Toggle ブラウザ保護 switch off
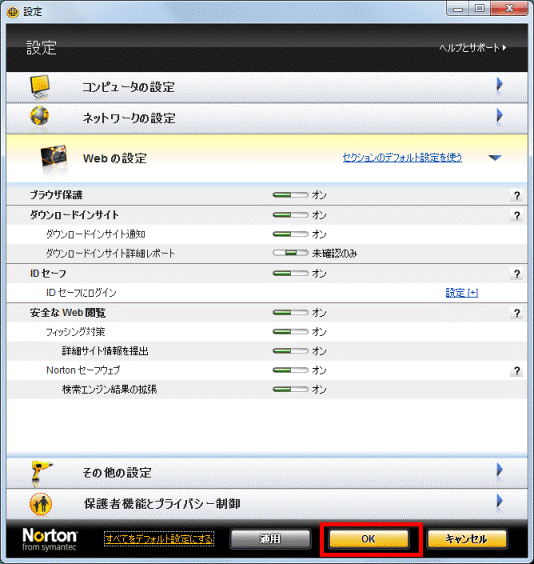Image resolution: width=534 pixels, height=564 pixels. pyautogui.click(x=290, y=195)
